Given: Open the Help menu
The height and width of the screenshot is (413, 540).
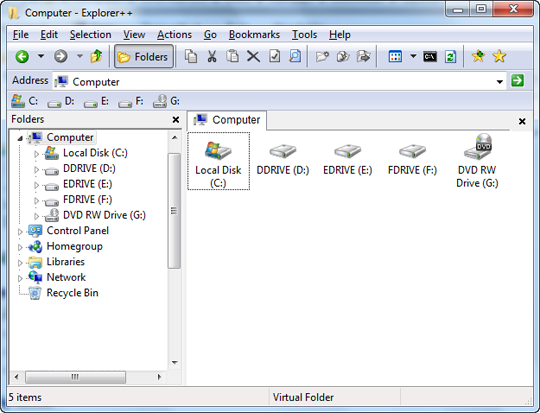Looking at the screenshot, I should 340,35.
